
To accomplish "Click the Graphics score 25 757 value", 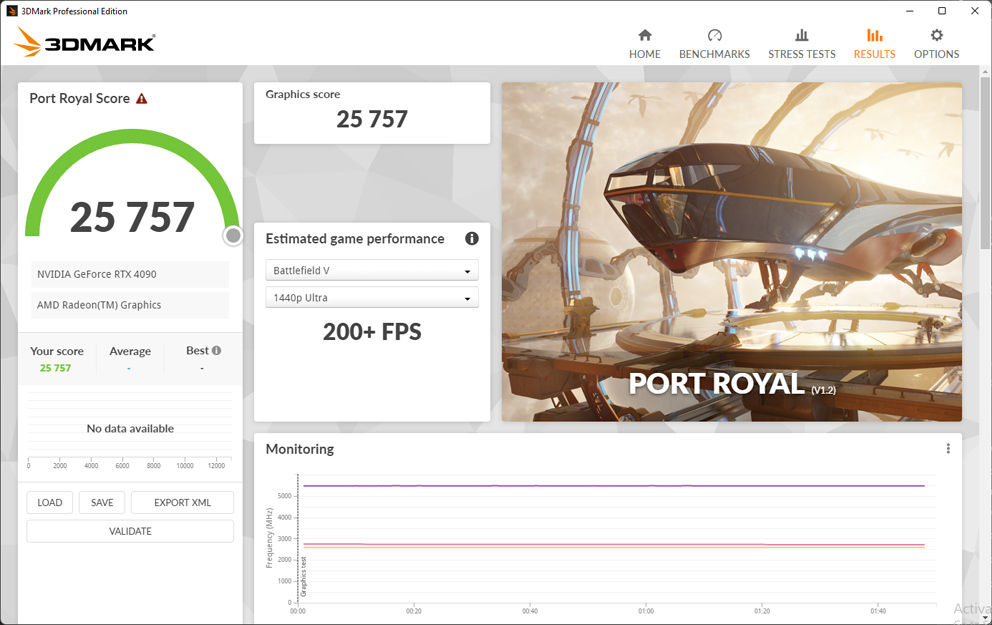I will pyautogui.click(x=372, y=119).
